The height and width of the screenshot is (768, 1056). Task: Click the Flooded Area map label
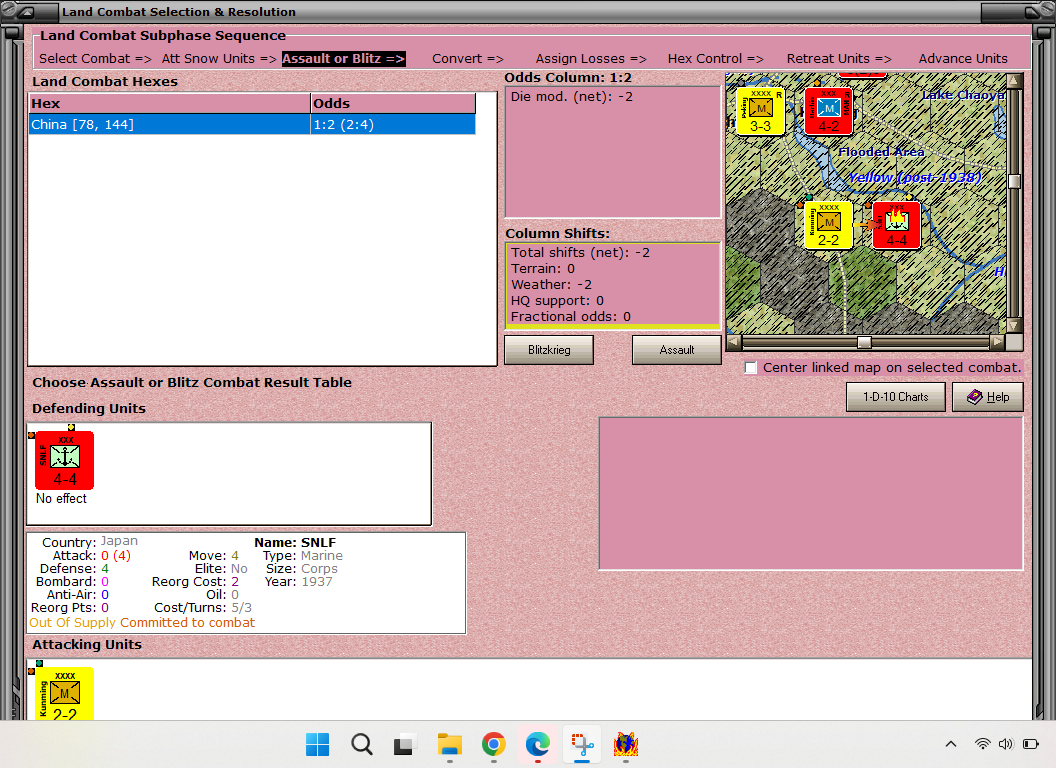(x=881, y=152)
